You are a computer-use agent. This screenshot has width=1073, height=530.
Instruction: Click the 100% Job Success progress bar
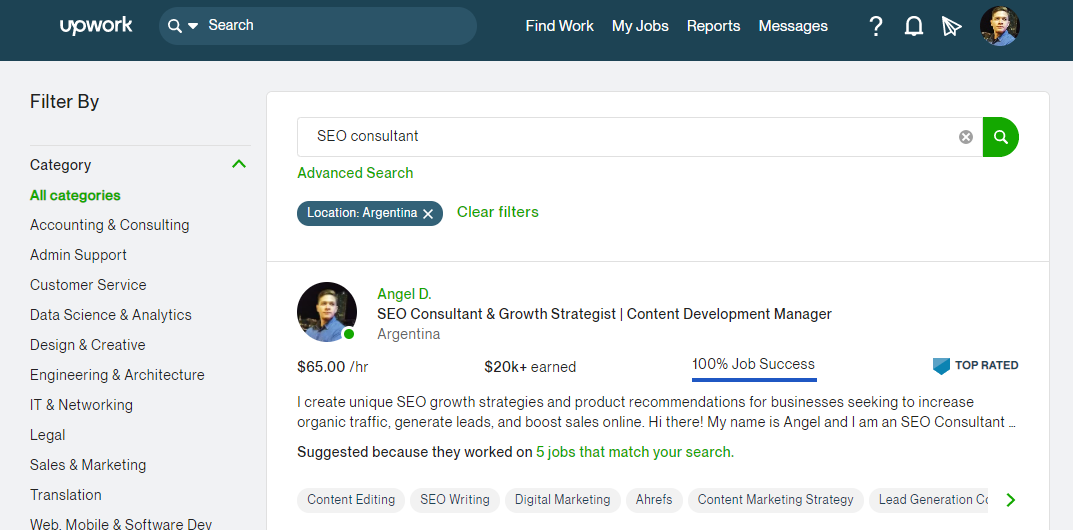pos(754,379)
